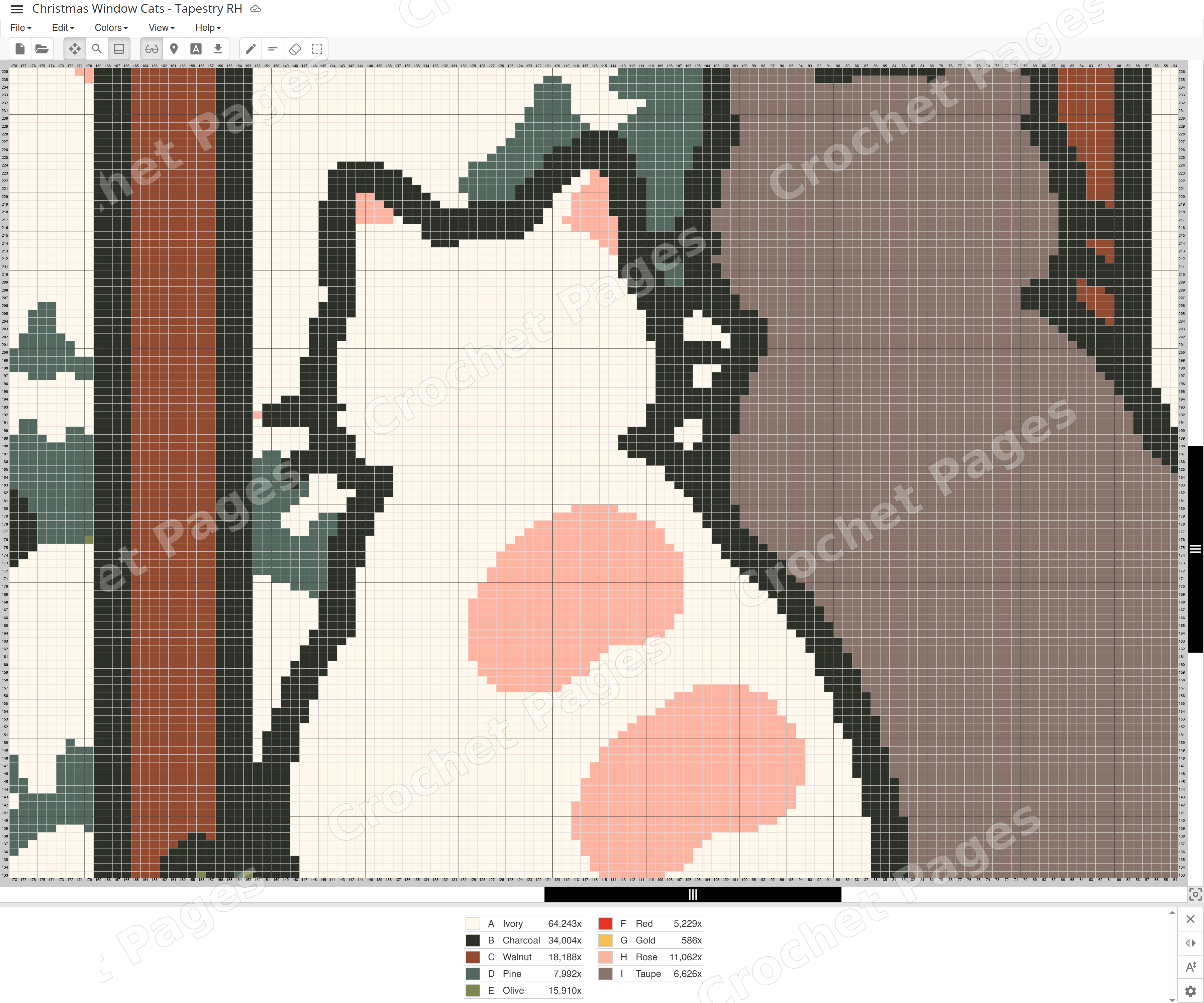Open the View dropdown menu
1204x1003 pixels.
(x=162, y=27)
